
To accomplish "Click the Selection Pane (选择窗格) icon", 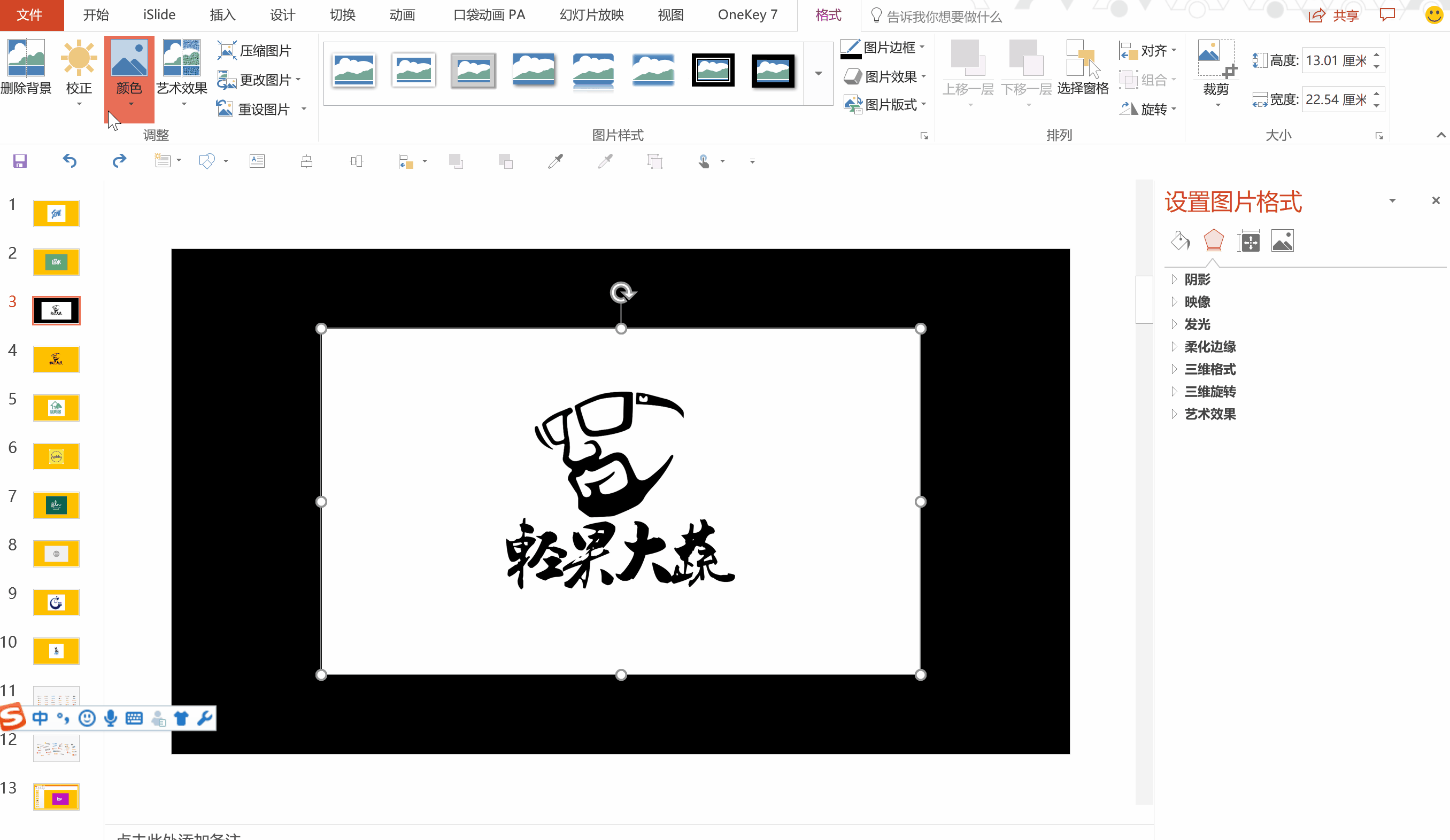I will coord(1082,59).
